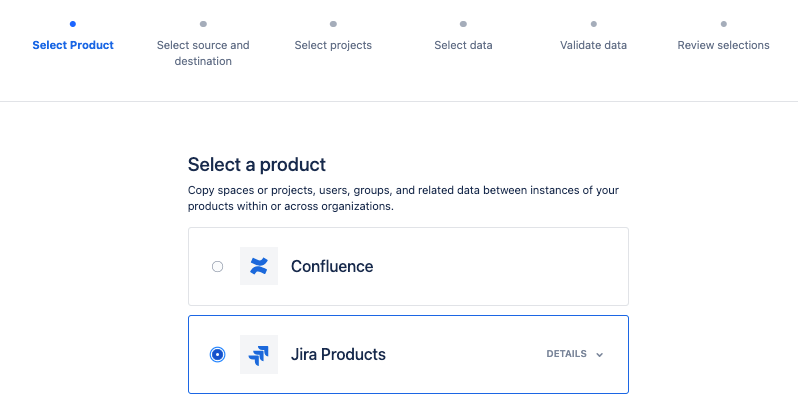
Task: Click the chevron arrow beside DETAILS
Action: pos(600,354)
